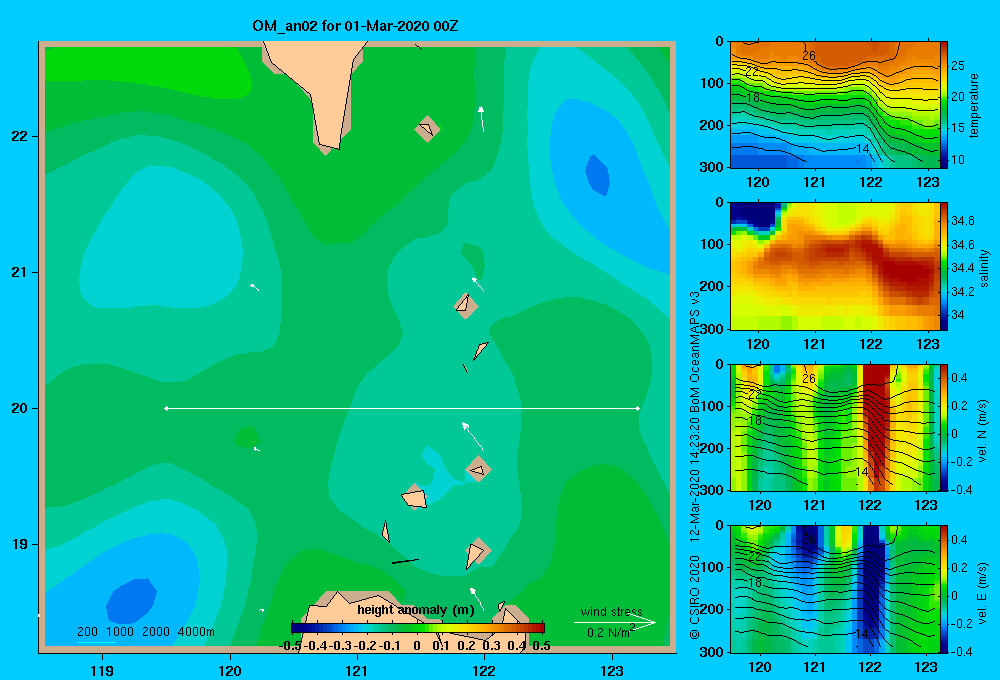Select the 'wind stress' label text
The width and height of the screenshot is (1000, 680).
pyautogui.click(x=612, y=611)
